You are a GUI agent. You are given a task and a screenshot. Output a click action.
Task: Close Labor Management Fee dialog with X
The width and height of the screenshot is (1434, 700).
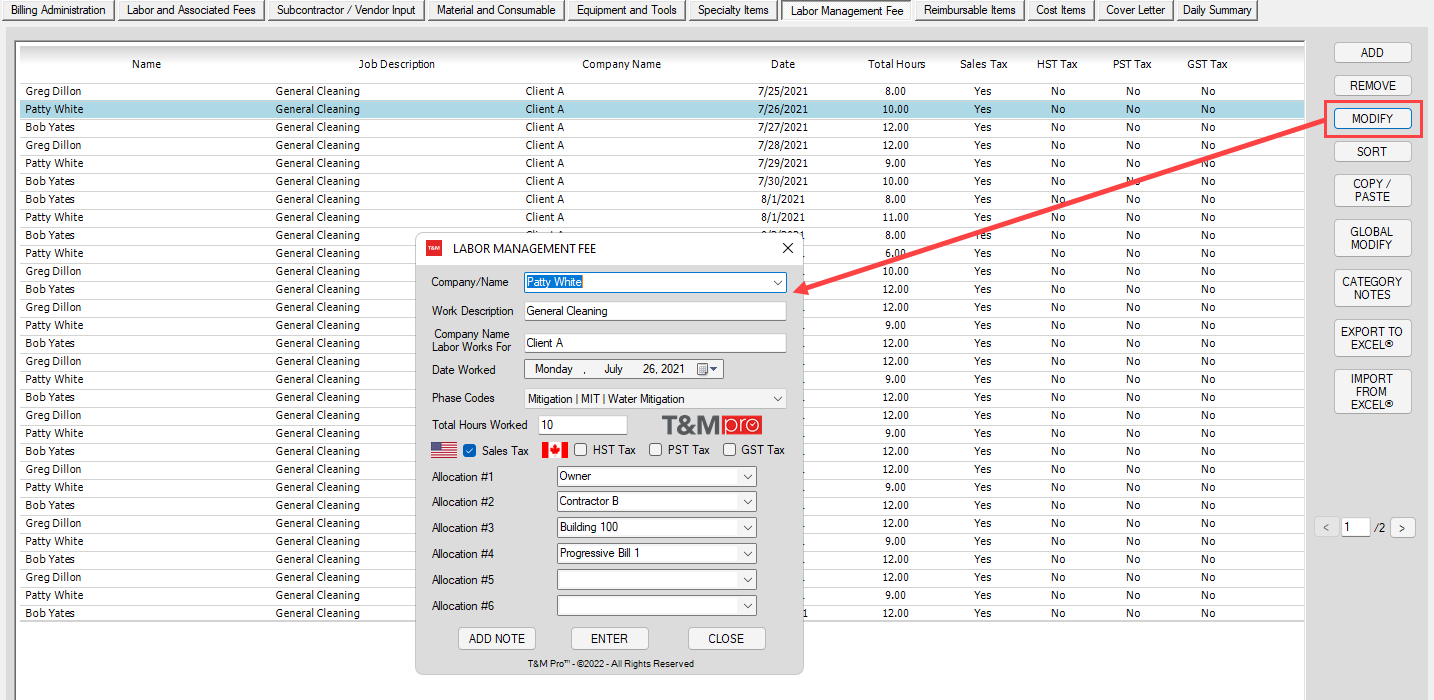[787, 248]
